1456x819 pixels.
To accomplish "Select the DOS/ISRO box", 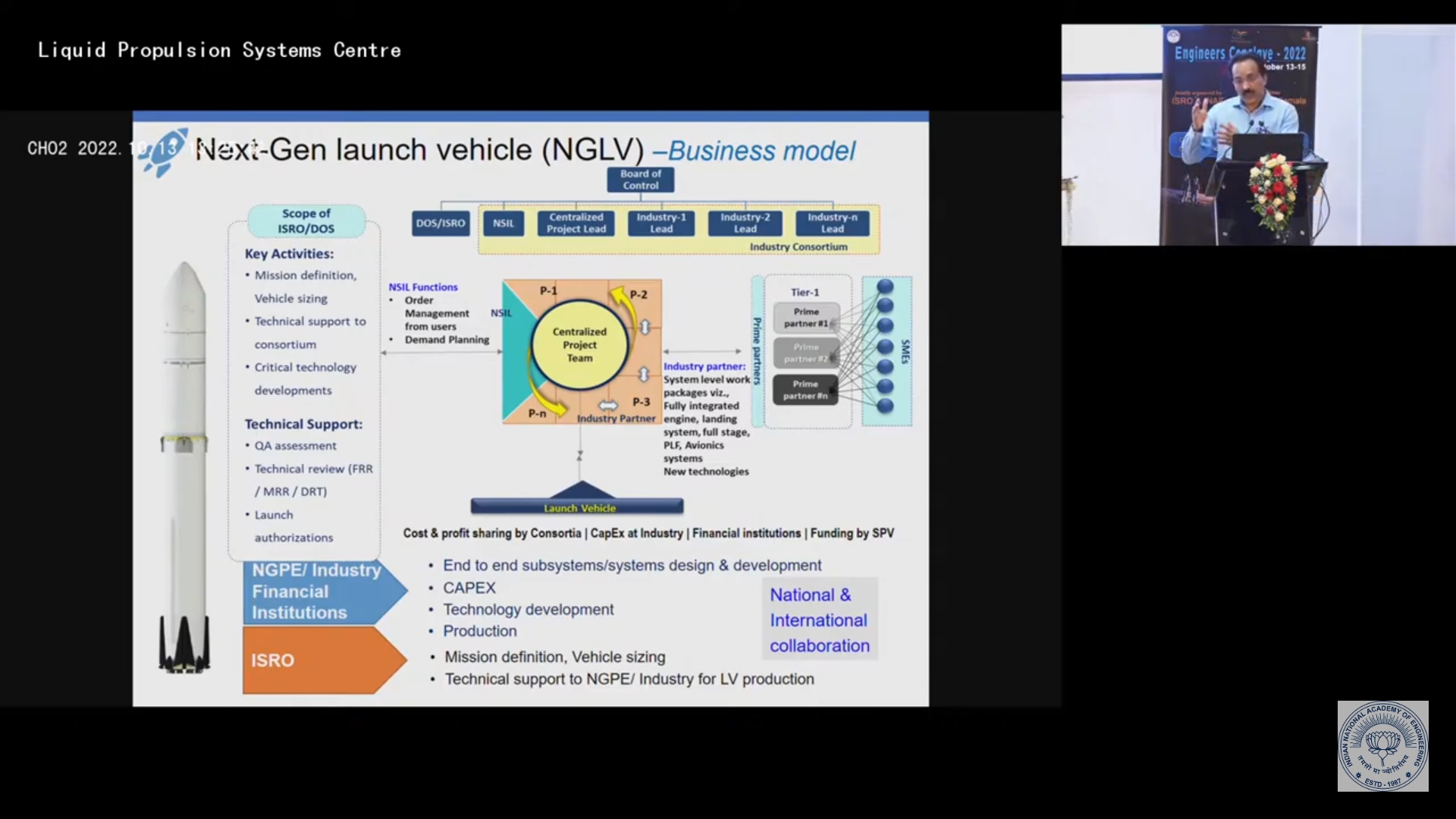I will (x=441, y=223).
